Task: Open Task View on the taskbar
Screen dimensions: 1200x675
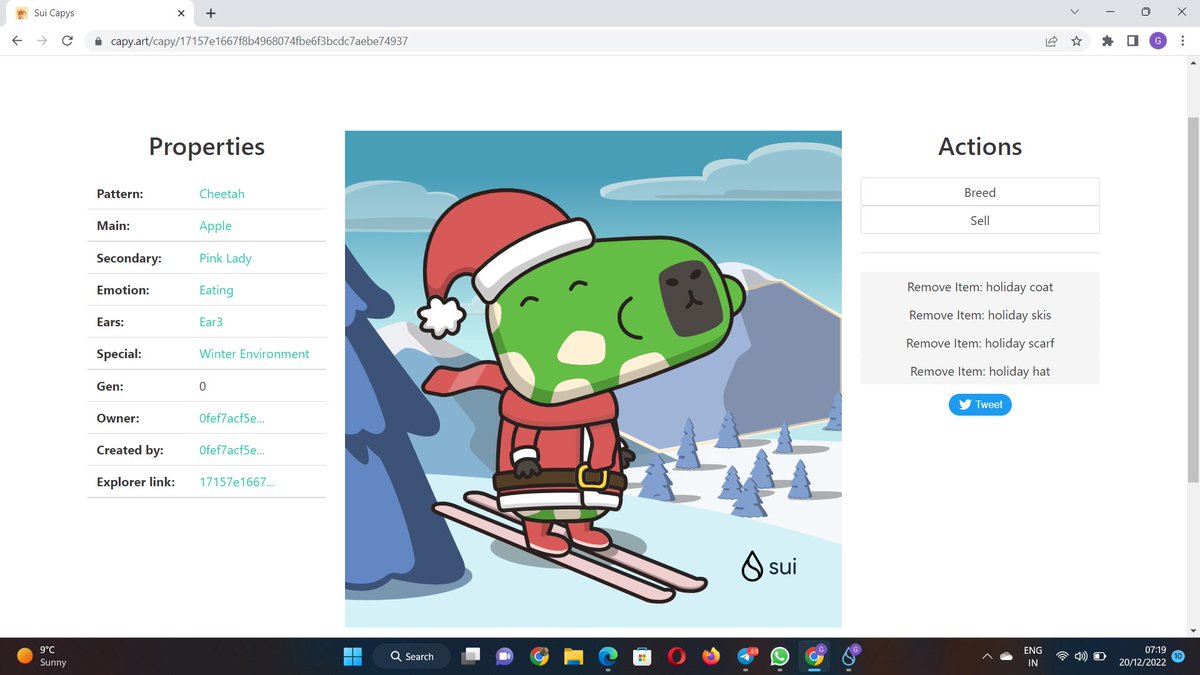Action: [470, 656]
